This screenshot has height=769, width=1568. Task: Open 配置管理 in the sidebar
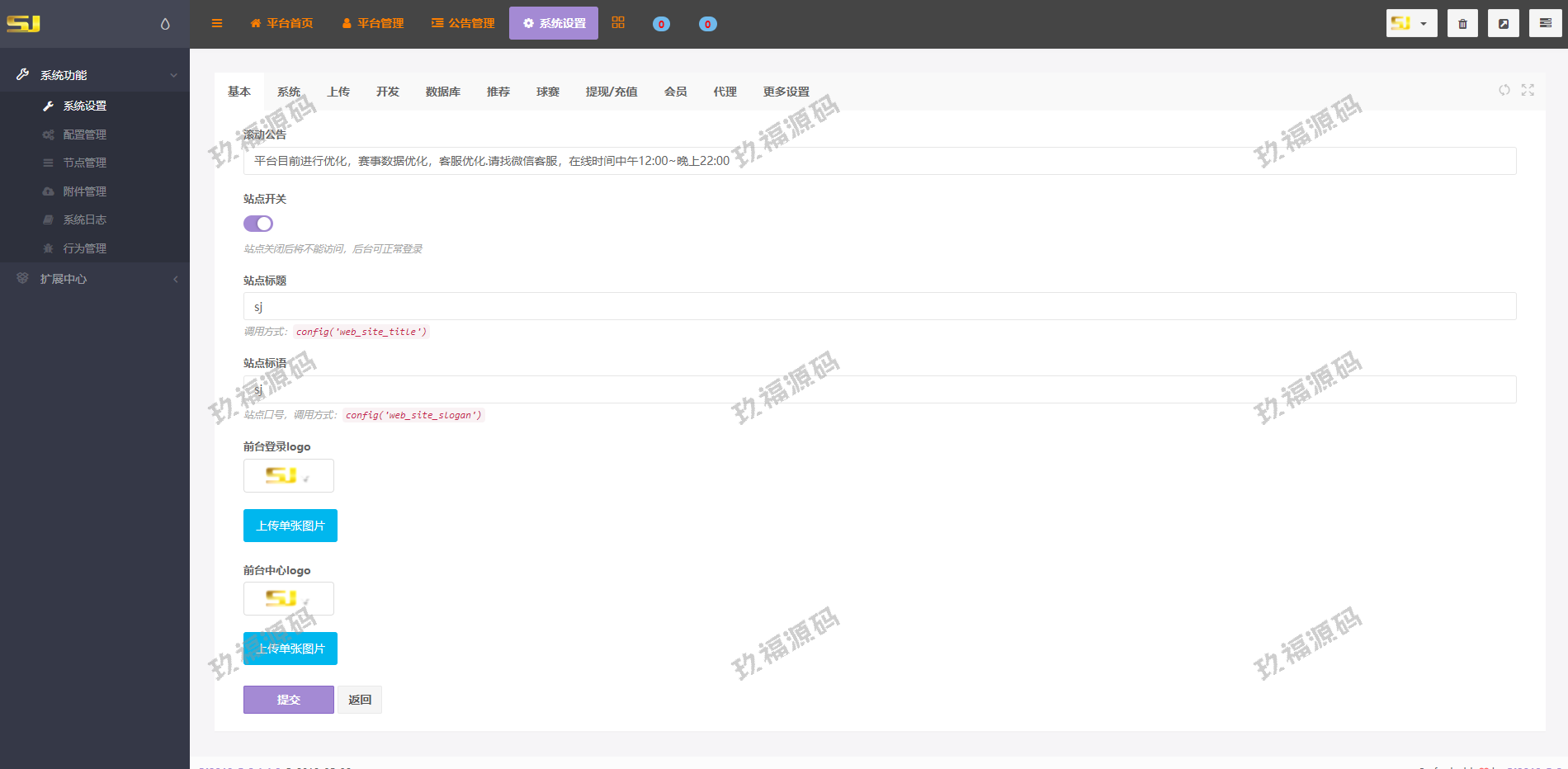[x=85, y=134]
